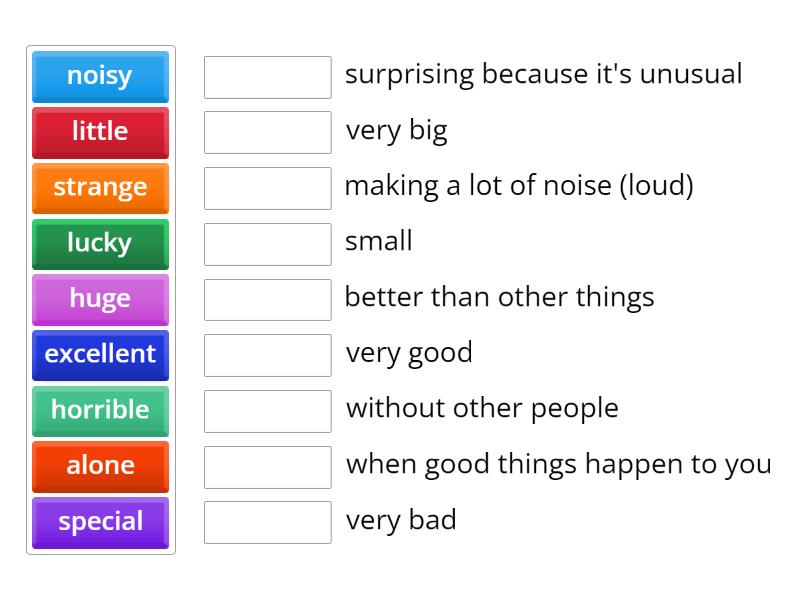
Task: Pick the orange 'strange' tile
Action: [x=100, y=188]
